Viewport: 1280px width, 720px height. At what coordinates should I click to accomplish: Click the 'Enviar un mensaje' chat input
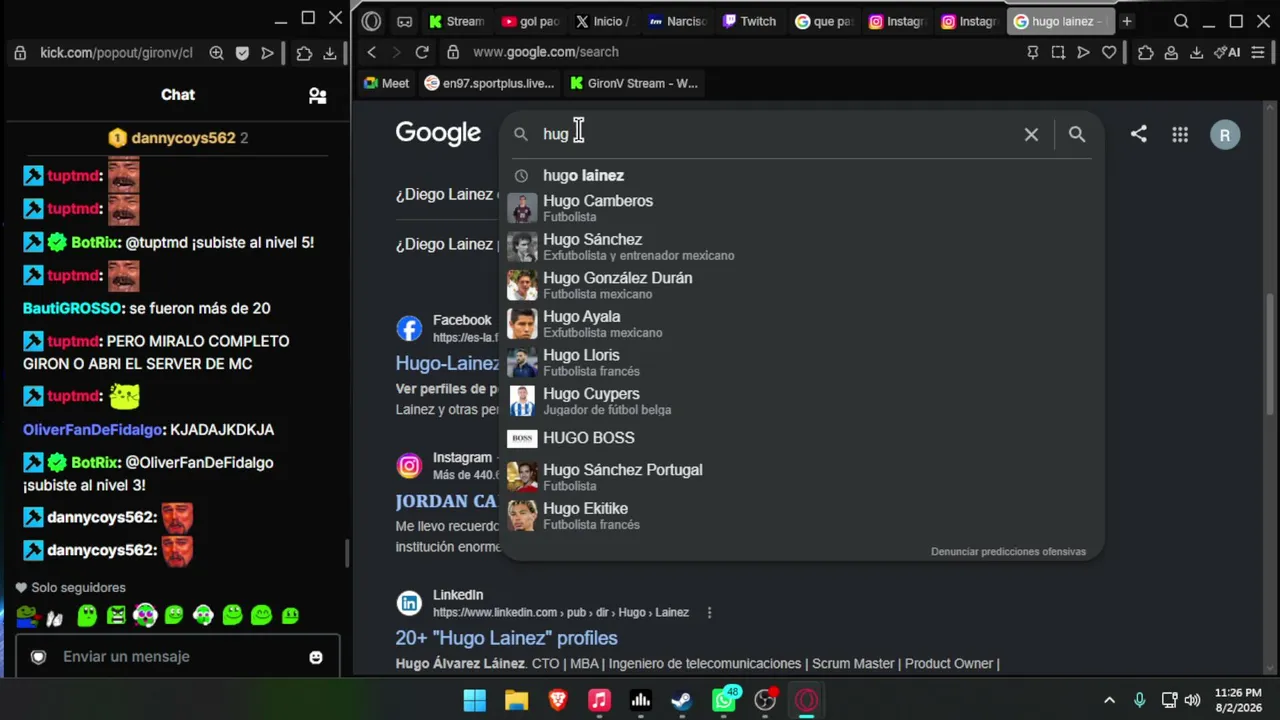(x=177, y=657)
